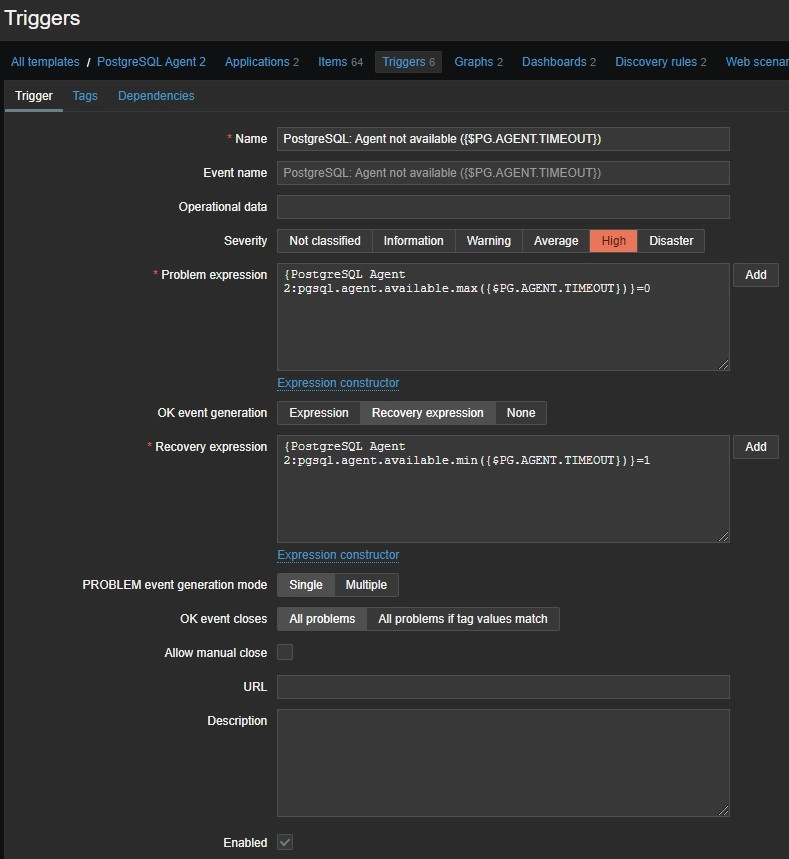Viewport: 789px width, 859px height.
Task: Open the Items 64 section
Action: point(340,62)
